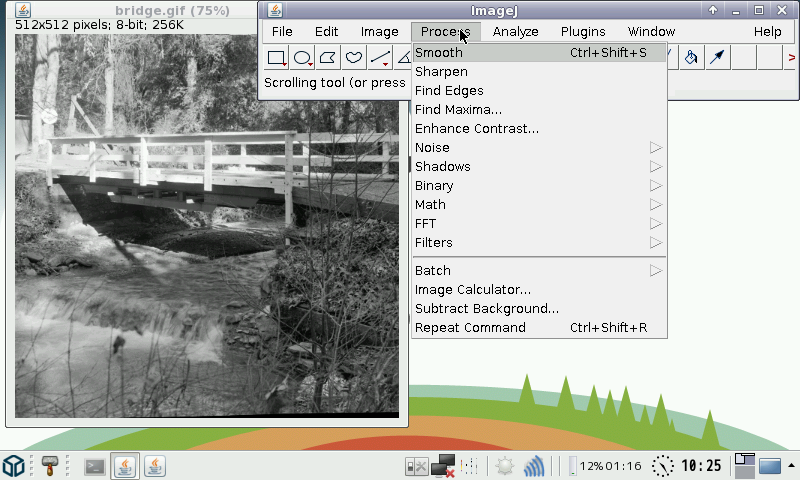This screenshot has width=800, height=480.
Task: Open the power settings tray icon
Action: (416, 466)
